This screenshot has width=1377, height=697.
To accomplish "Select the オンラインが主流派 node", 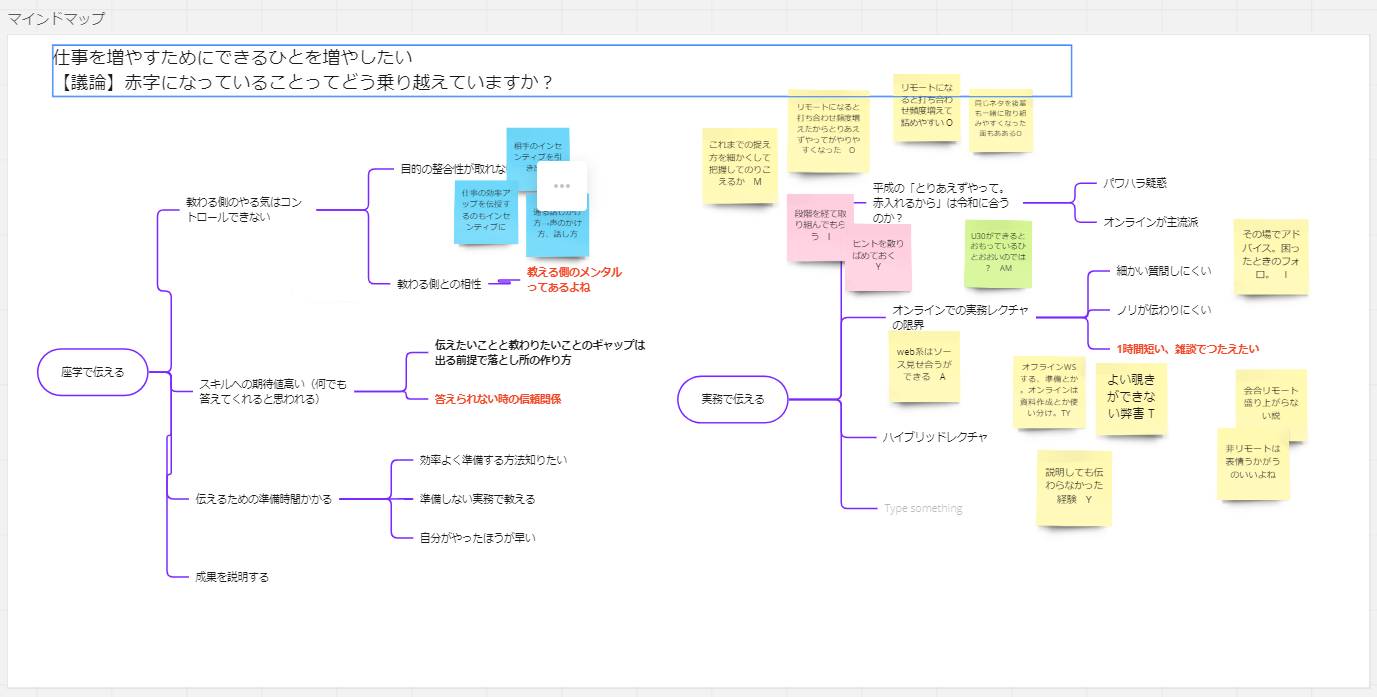I will [x=1150, y=222].
